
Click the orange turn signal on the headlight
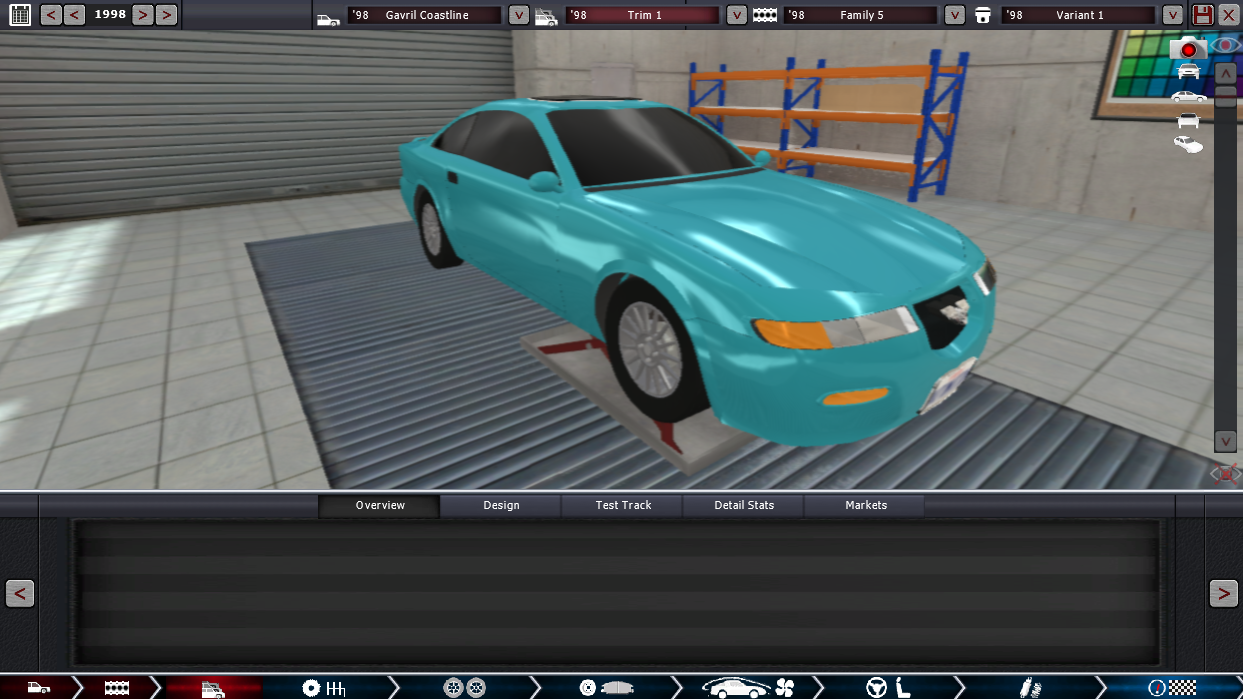point(792,334)
